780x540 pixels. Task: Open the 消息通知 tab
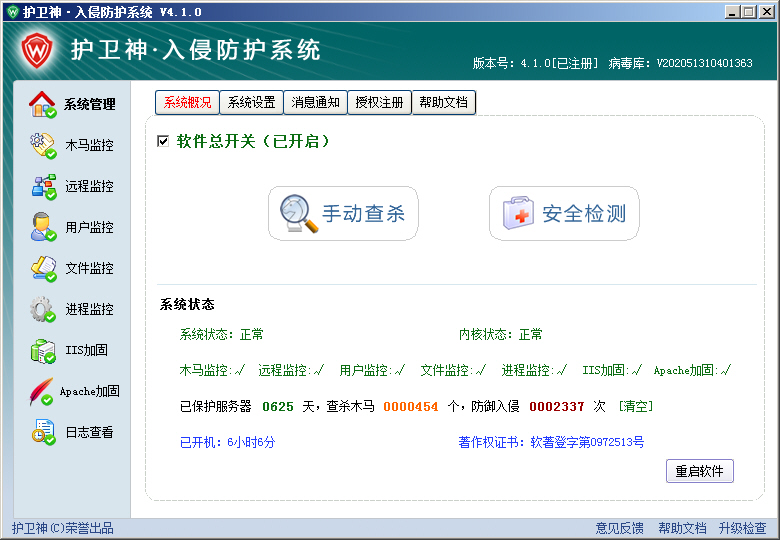[x=316, y=102]
